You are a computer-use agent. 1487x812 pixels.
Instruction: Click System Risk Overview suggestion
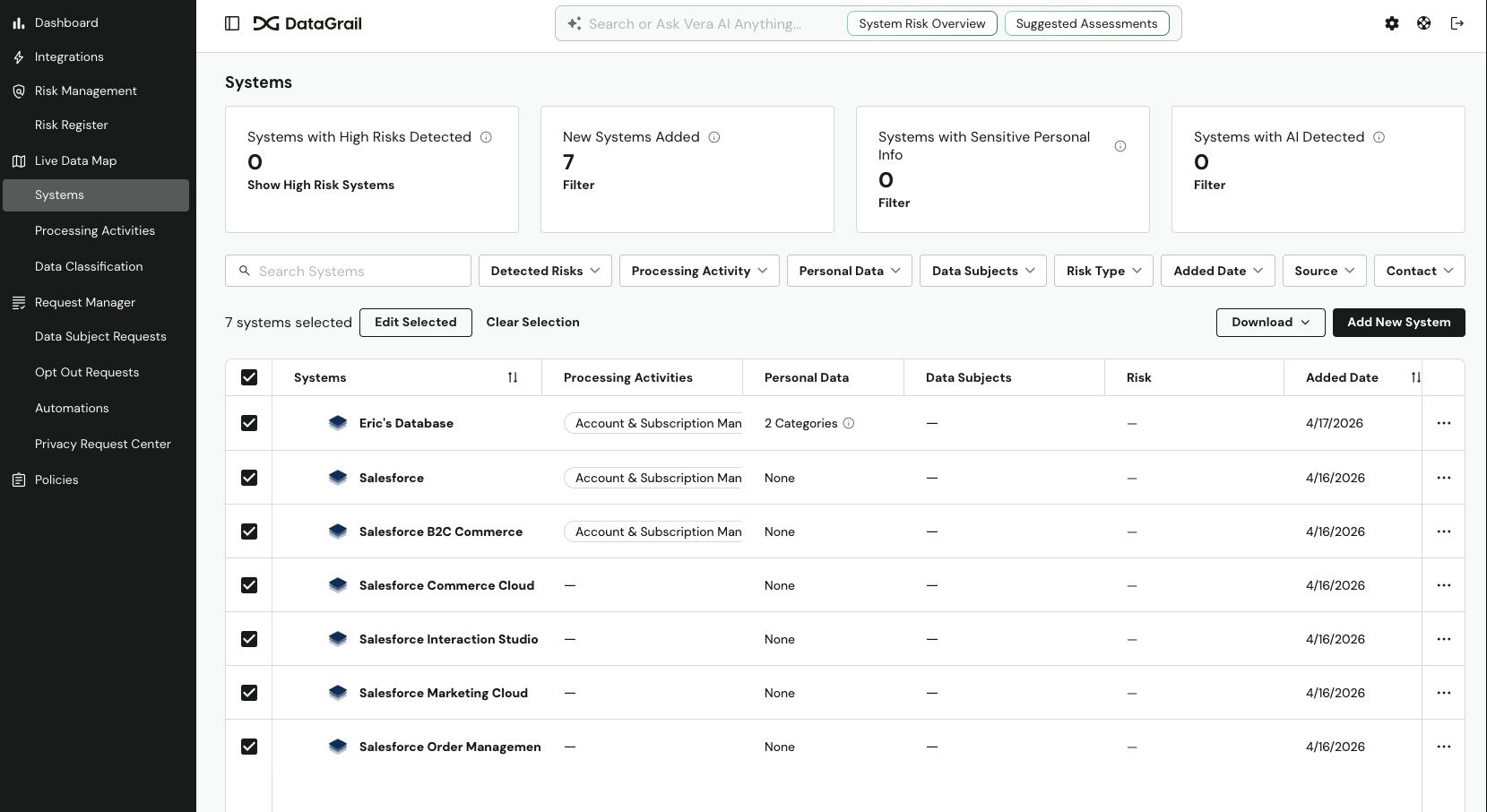coord(922,23)
